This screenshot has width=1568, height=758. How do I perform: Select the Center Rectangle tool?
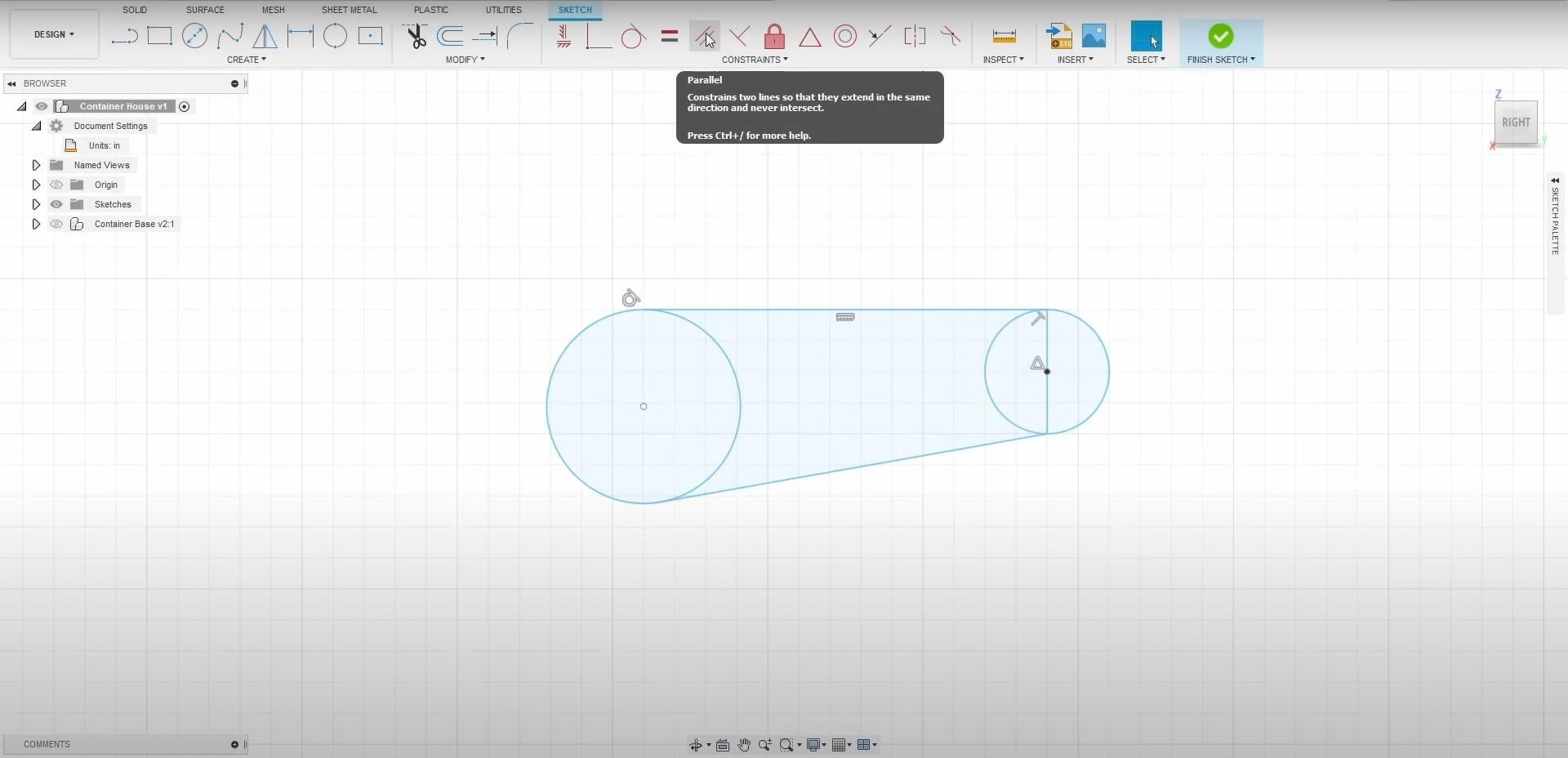tap(370, 36)
